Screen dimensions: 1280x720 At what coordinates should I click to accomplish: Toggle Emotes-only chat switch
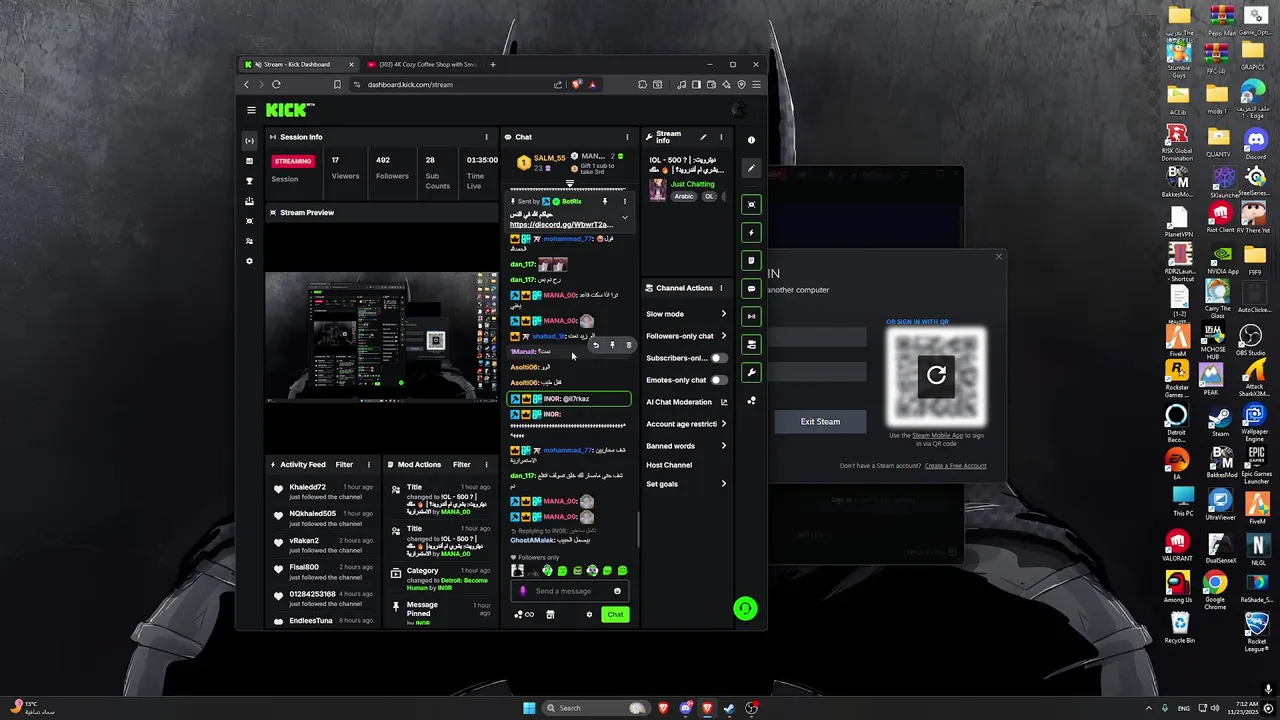click(x=719, y=380)
